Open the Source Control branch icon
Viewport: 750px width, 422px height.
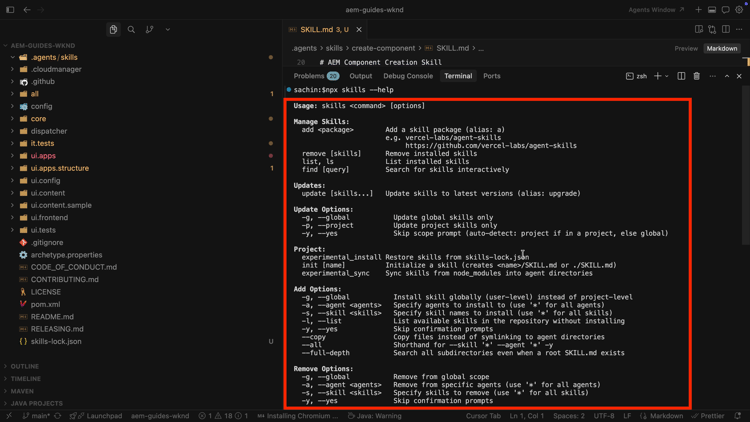[150, 30]
